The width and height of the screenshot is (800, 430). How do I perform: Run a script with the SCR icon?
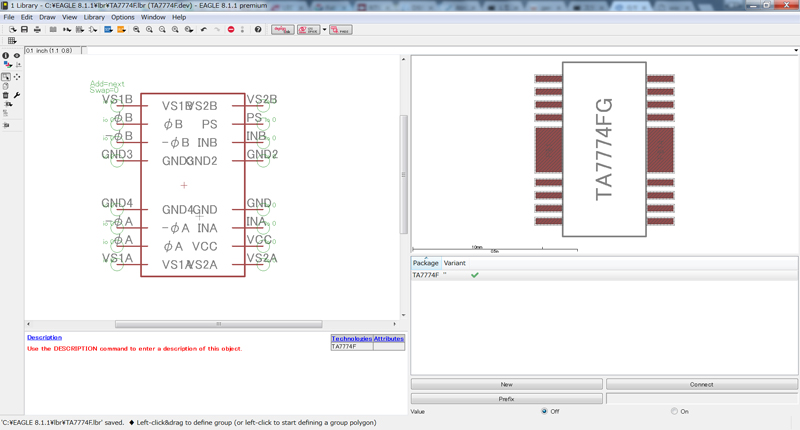click(x=108, y=30)
